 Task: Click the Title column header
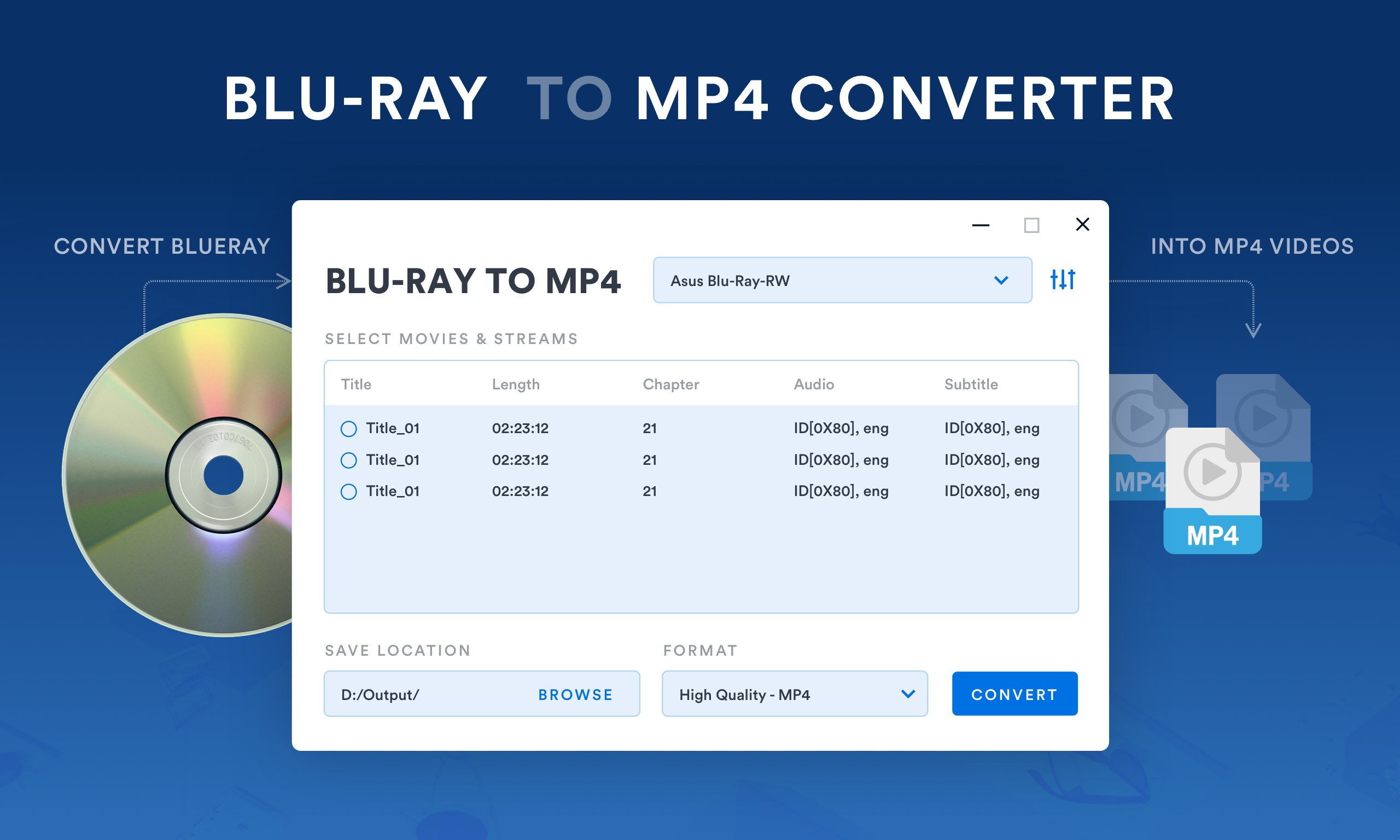356,383
